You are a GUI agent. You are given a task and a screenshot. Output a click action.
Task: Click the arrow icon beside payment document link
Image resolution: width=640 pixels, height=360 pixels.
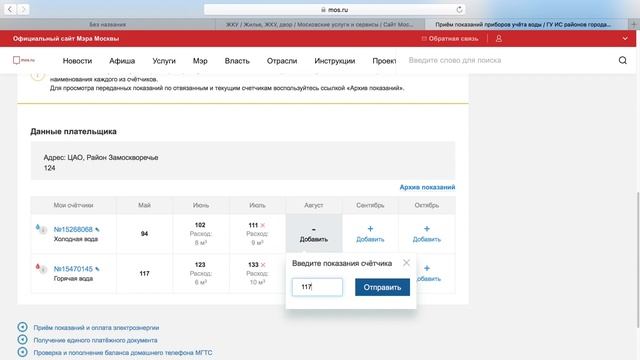(x=22, y=340)
